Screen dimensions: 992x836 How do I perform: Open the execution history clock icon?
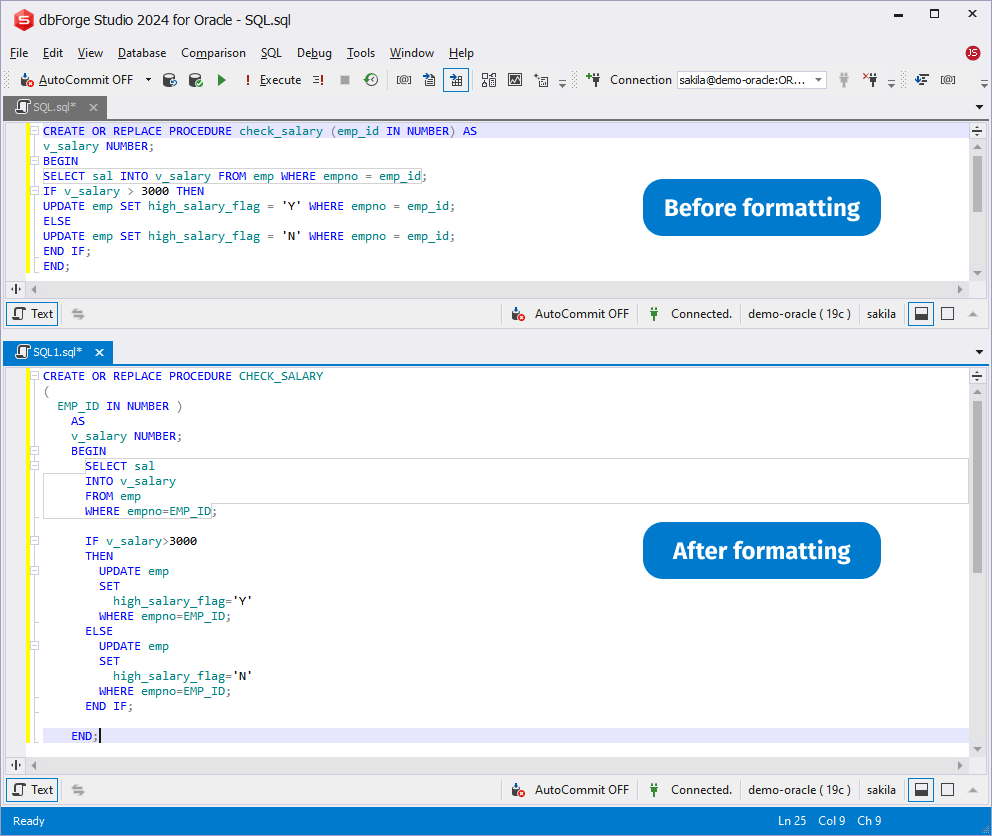tap(371, 80)
